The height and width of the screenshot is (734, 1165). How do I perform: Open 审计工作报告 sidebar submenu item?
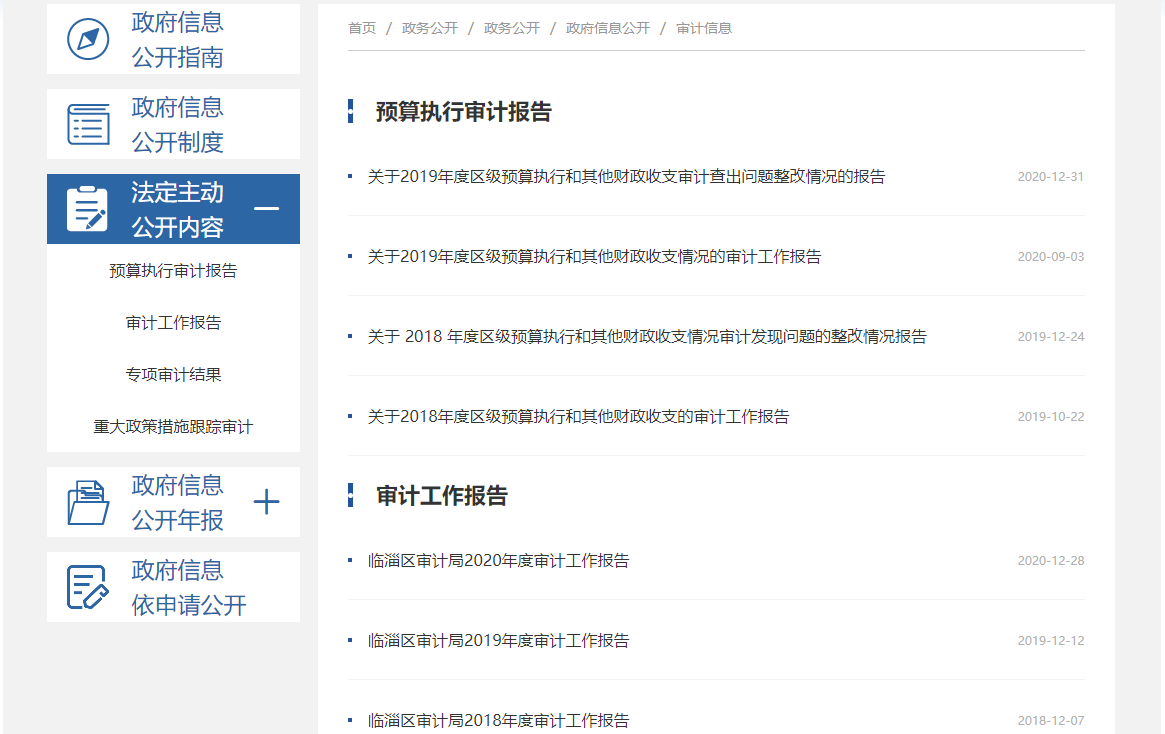point(173,323)
